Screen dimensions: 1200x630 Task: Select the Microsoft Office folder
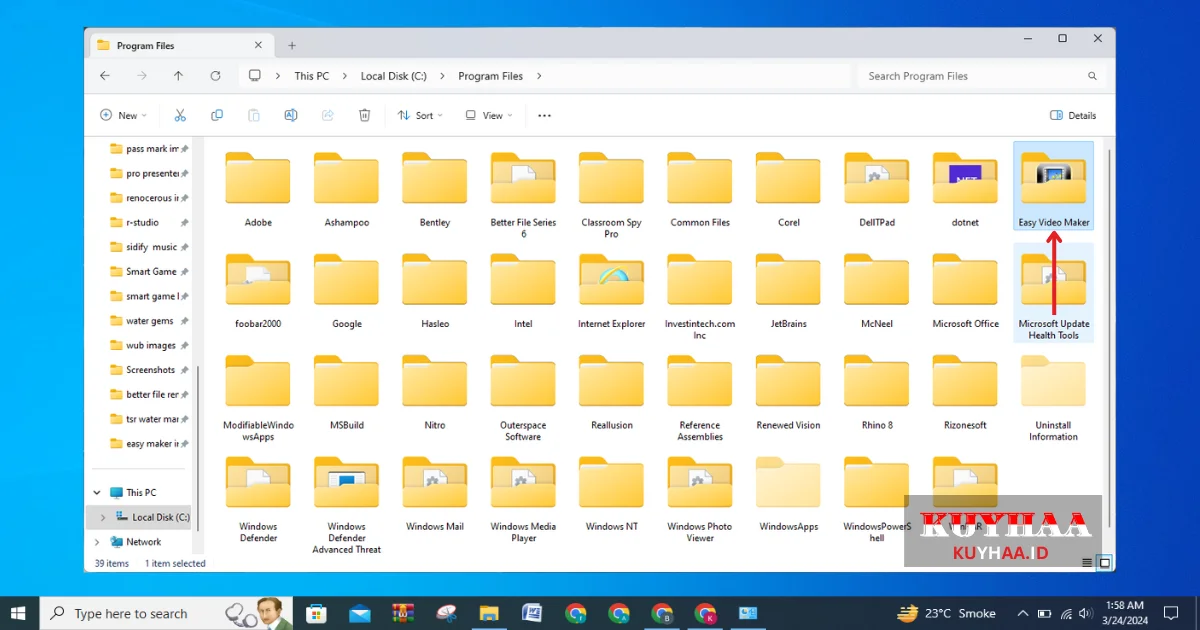point(965,292)
